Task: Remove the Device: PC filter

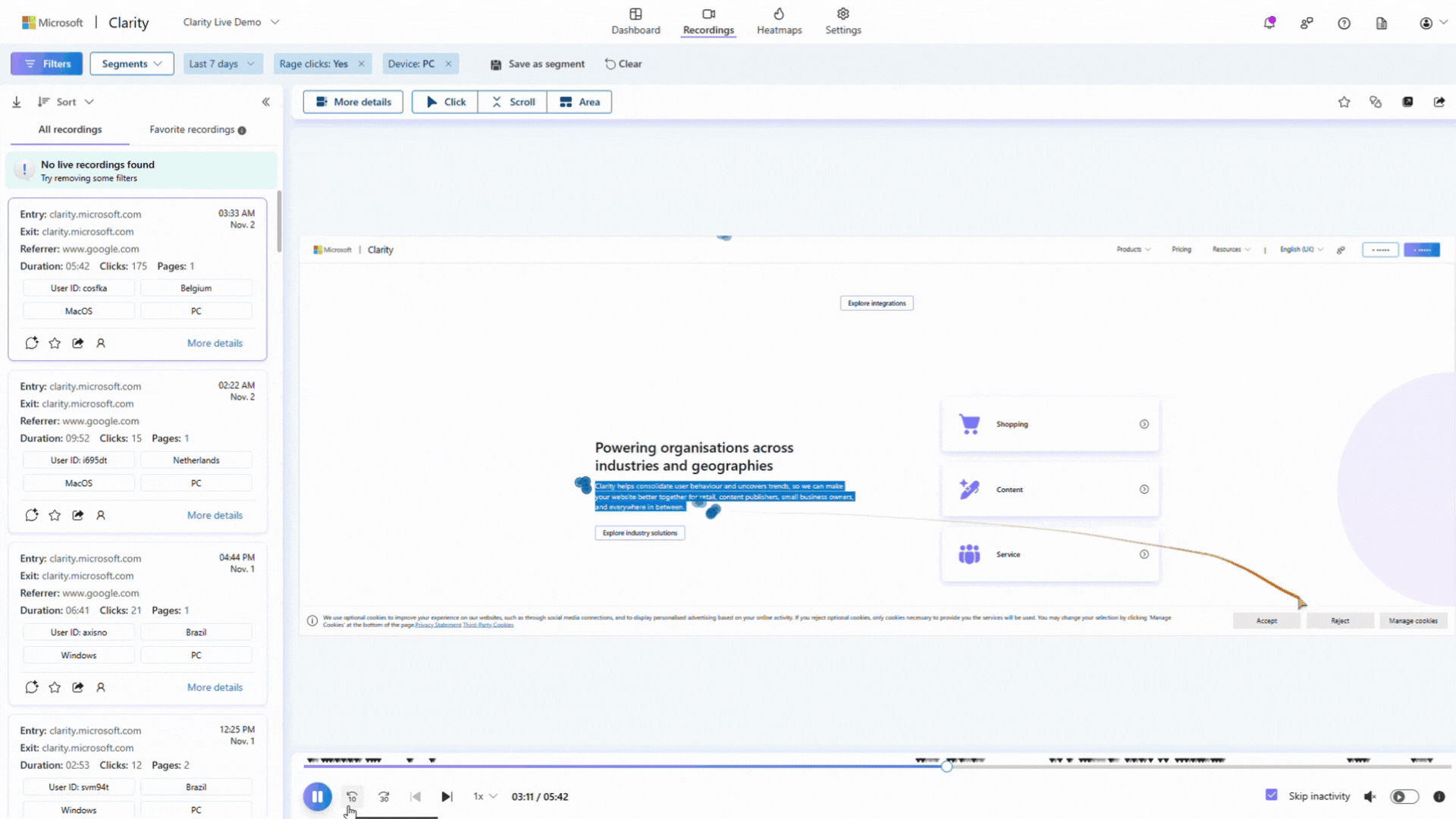Action: click(448, 64)
